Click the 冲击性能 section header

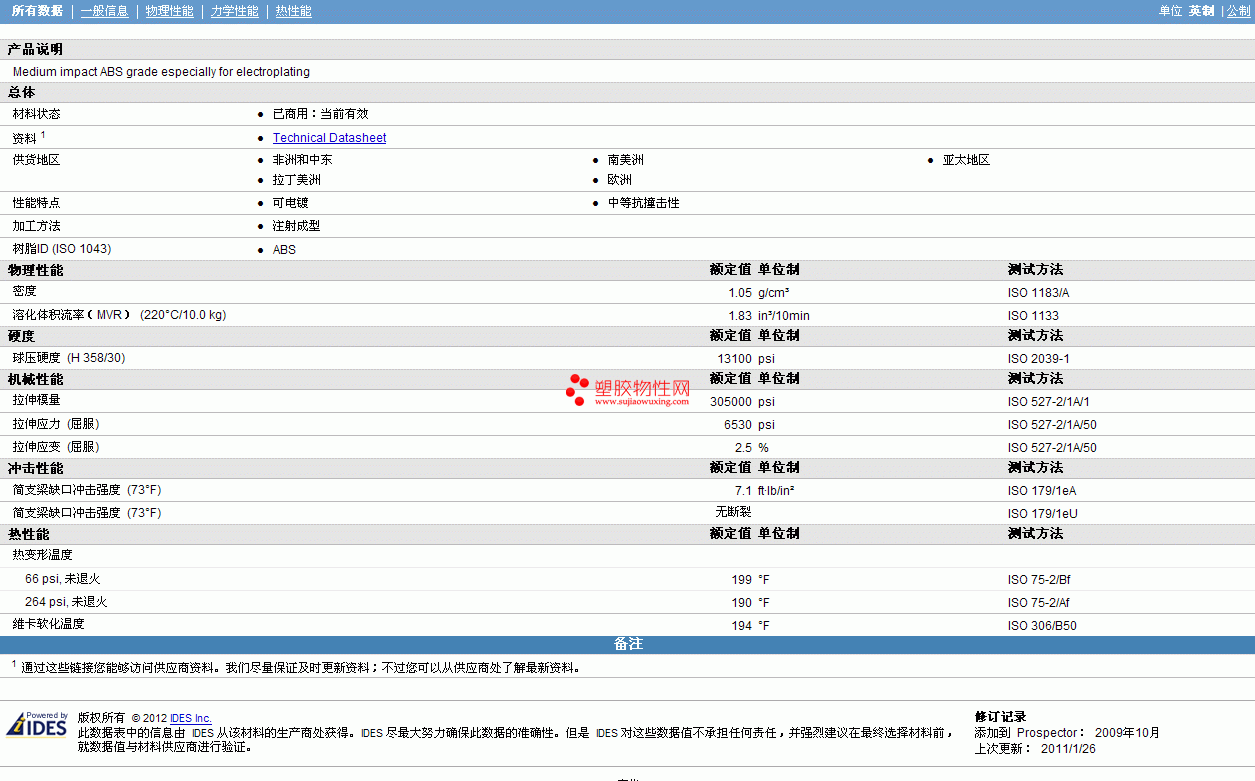pos(35,468)
